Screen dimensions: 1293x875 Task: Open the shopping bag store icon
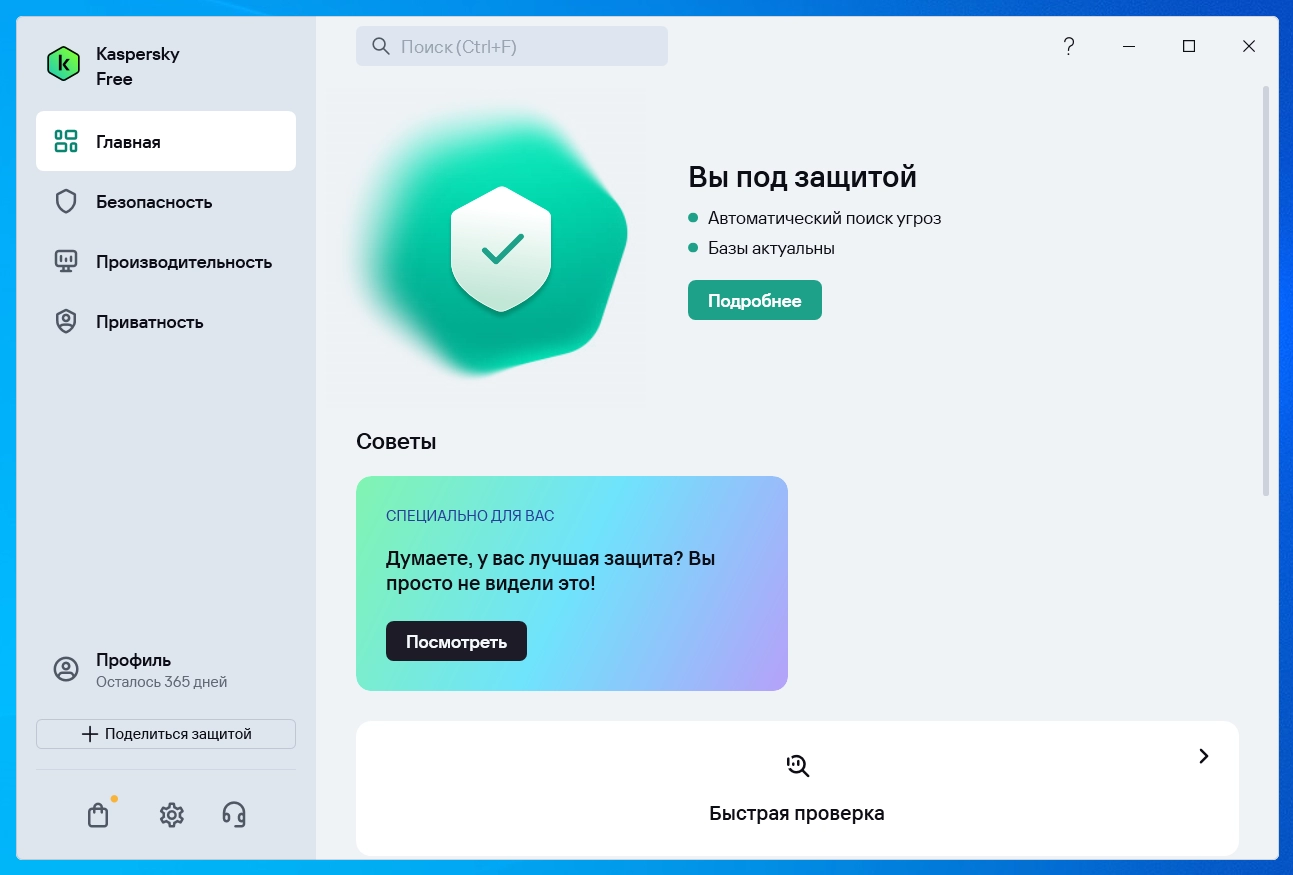(98, 815)
